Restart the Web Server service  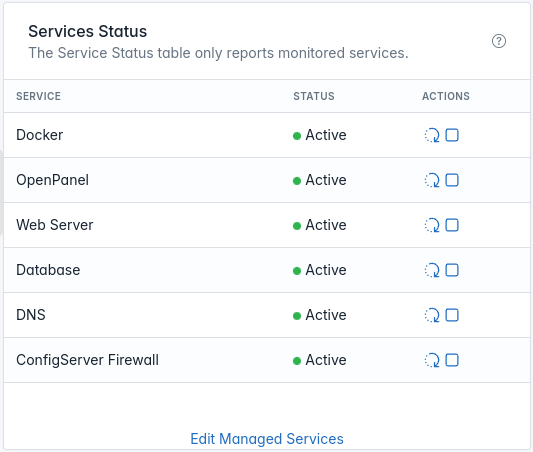[432, 225]
